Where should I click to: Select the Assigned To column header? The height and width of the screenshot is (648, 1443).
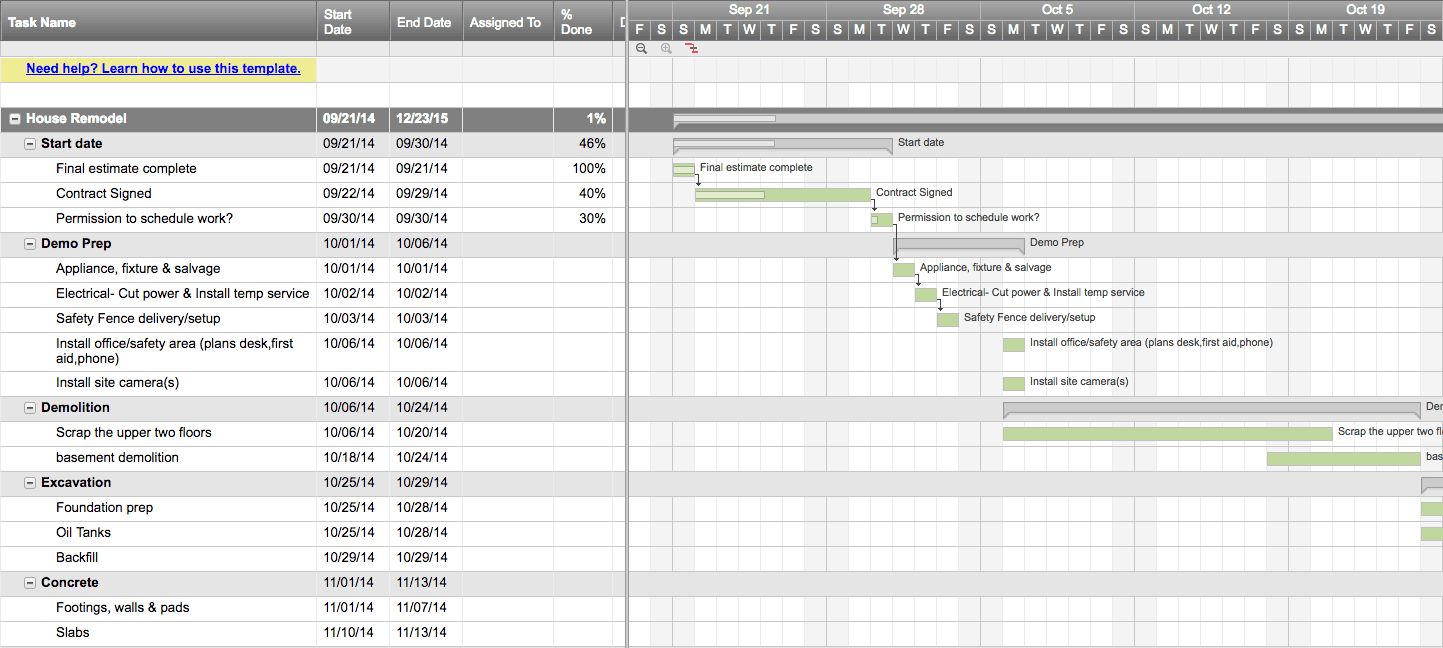click(505, 22)
